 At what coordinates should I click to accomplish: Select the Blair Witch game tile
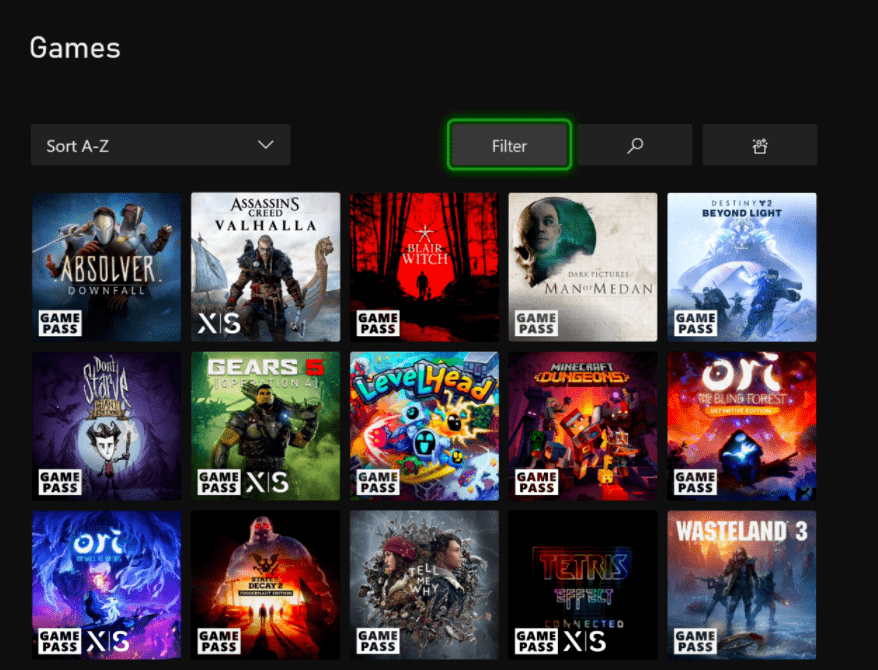point(424,267)
